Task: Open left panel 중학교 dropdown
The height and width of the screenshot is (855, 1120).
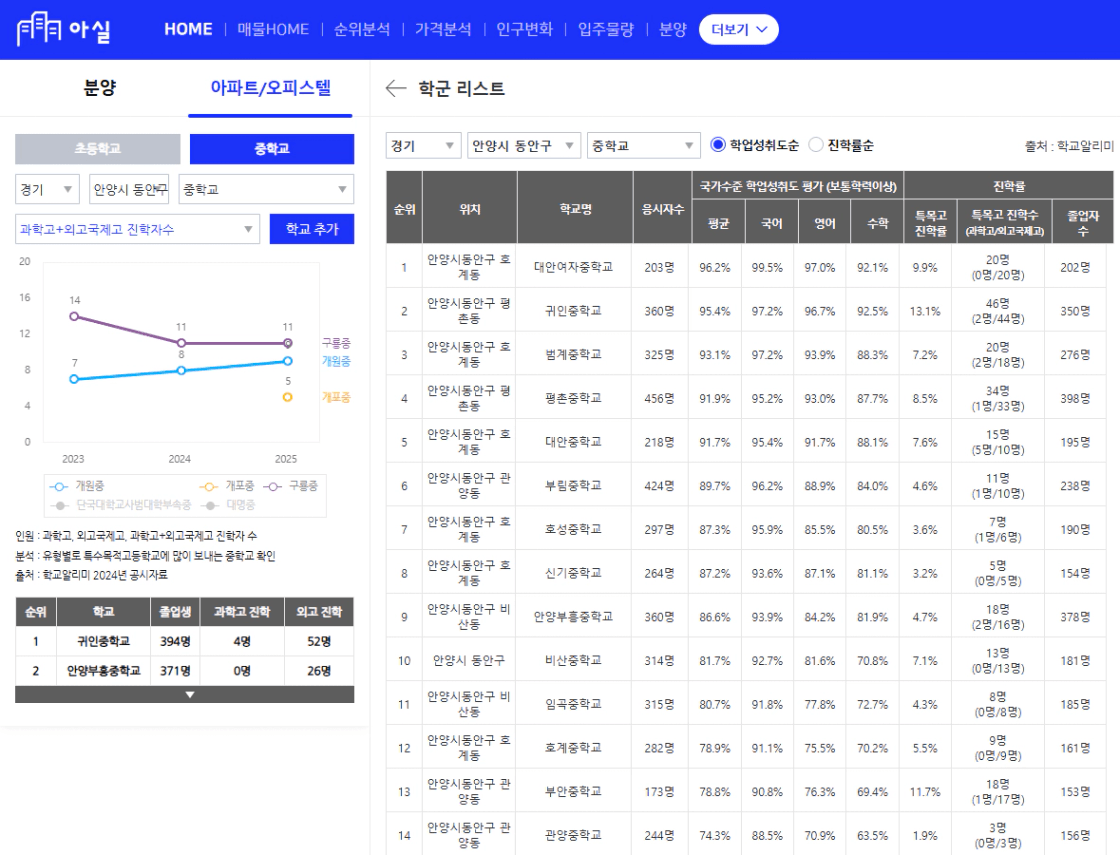Action: (x=266, y=189)
